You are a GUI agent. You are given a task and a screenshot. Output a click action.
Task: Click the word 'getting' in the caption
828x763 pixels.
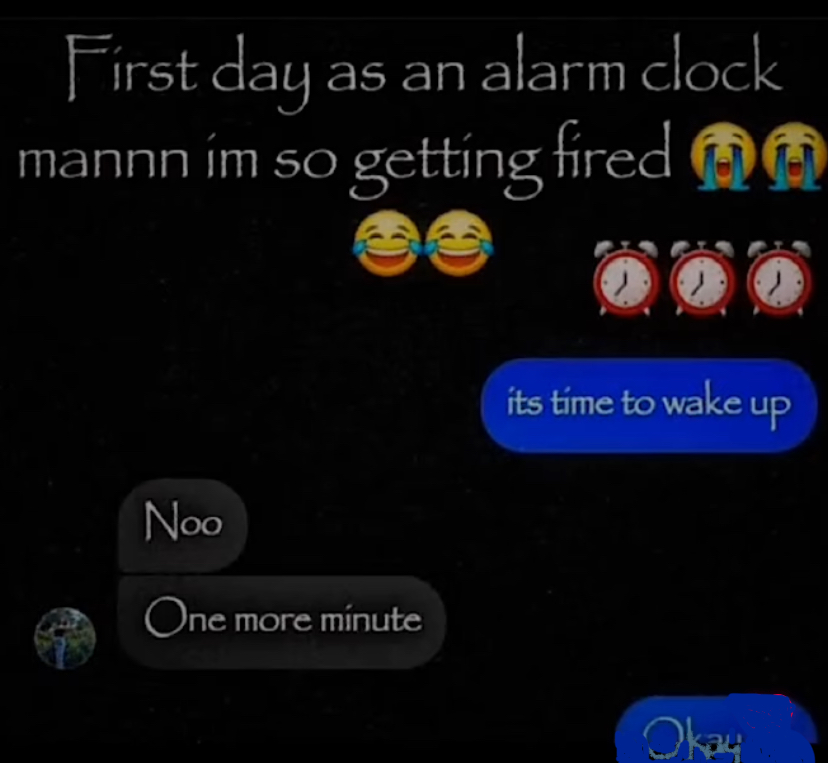[x=448, y=164]
